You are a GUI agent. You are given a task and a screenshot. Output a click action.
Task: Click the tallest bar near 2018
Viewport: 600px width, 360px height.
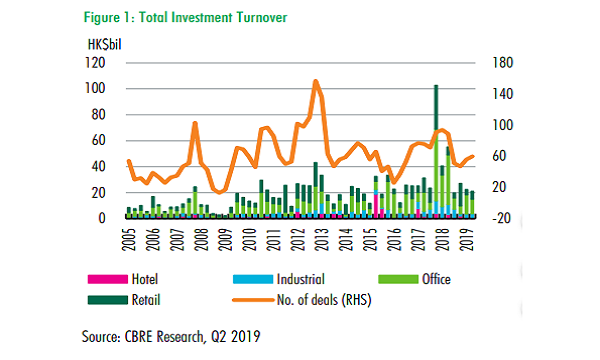[436, 151]
